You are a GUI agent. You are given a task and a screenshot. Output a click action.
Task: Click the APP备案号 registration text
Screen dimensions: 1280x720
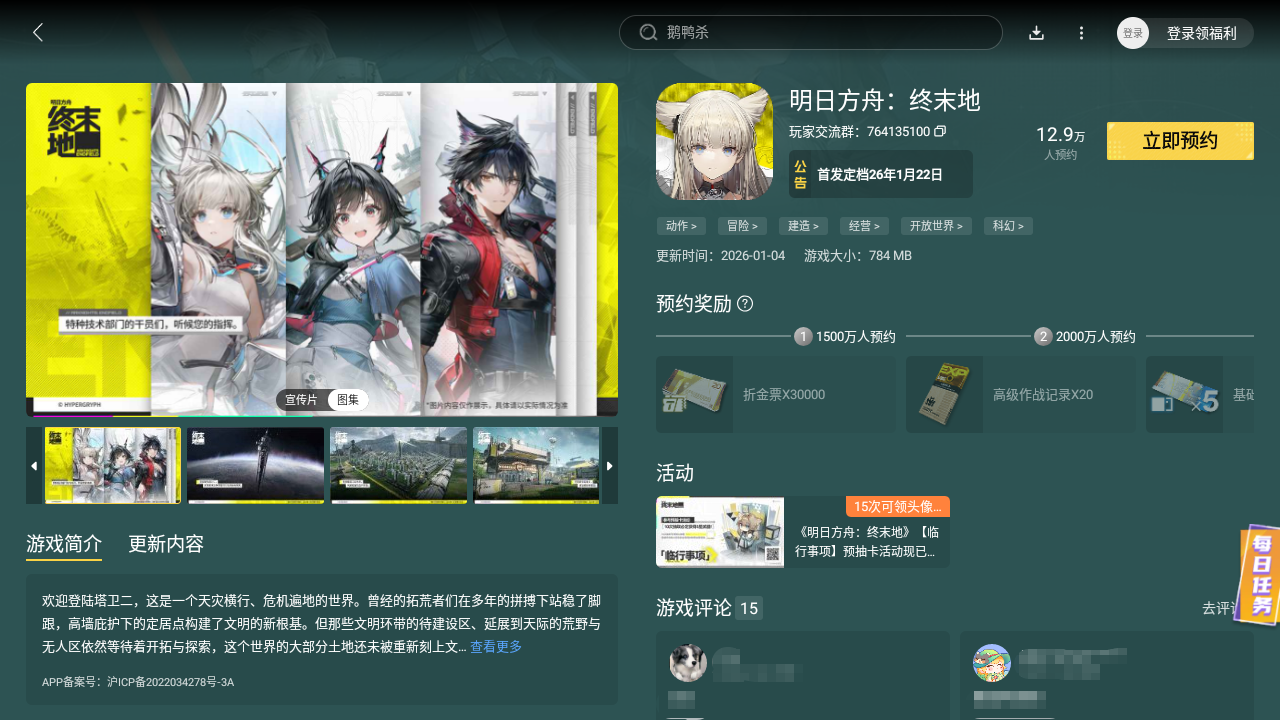tap(138, 682)
